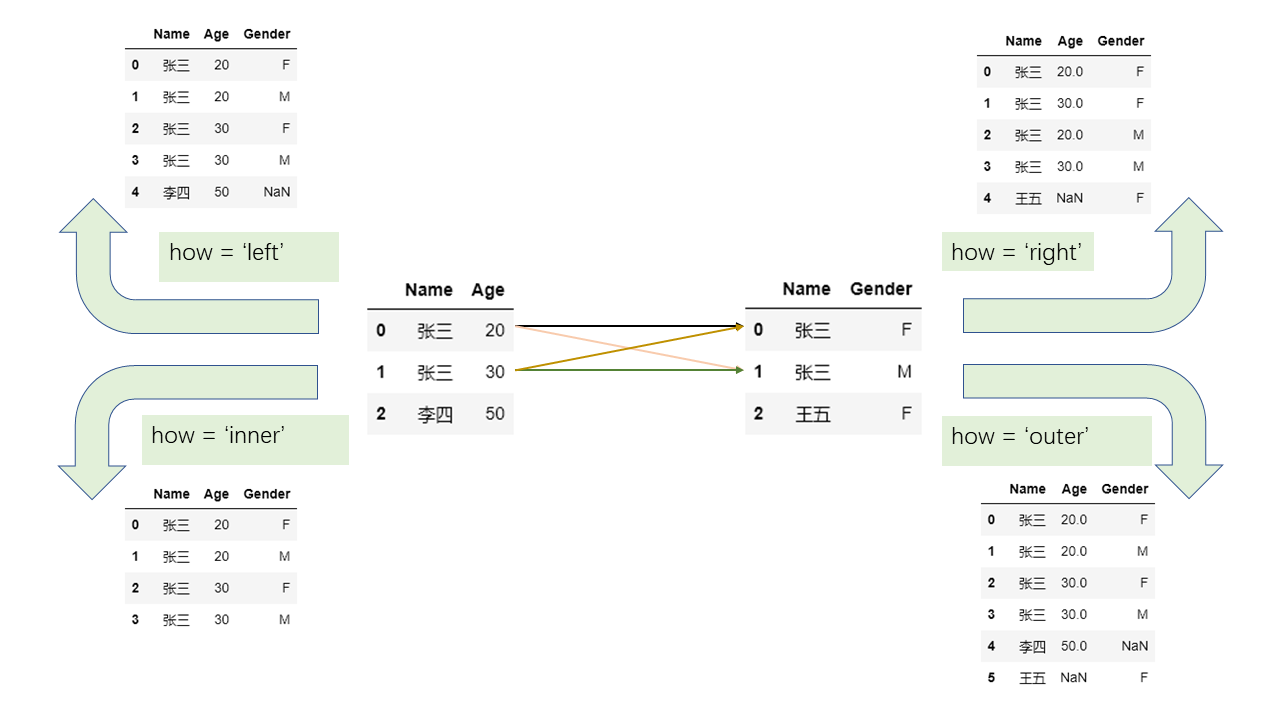Click the Name header in the left-join table

tap(171, 34)
